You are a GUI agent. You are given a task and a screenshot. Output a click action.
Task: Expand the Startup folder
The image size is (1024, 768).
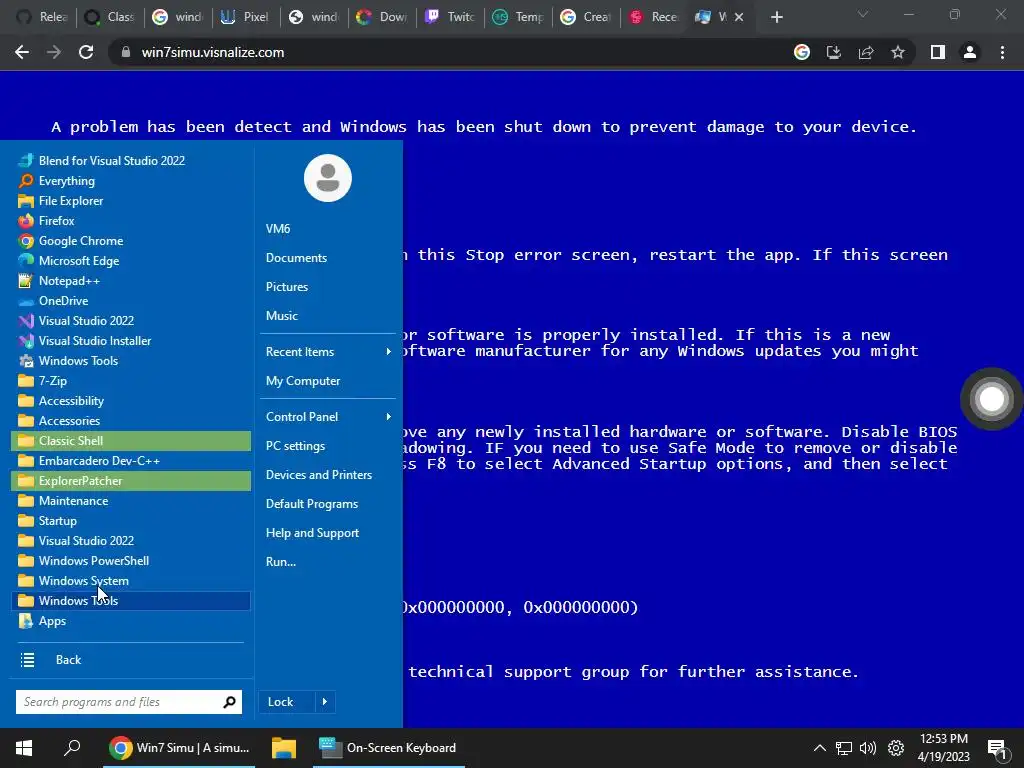[x=131, y=521]
